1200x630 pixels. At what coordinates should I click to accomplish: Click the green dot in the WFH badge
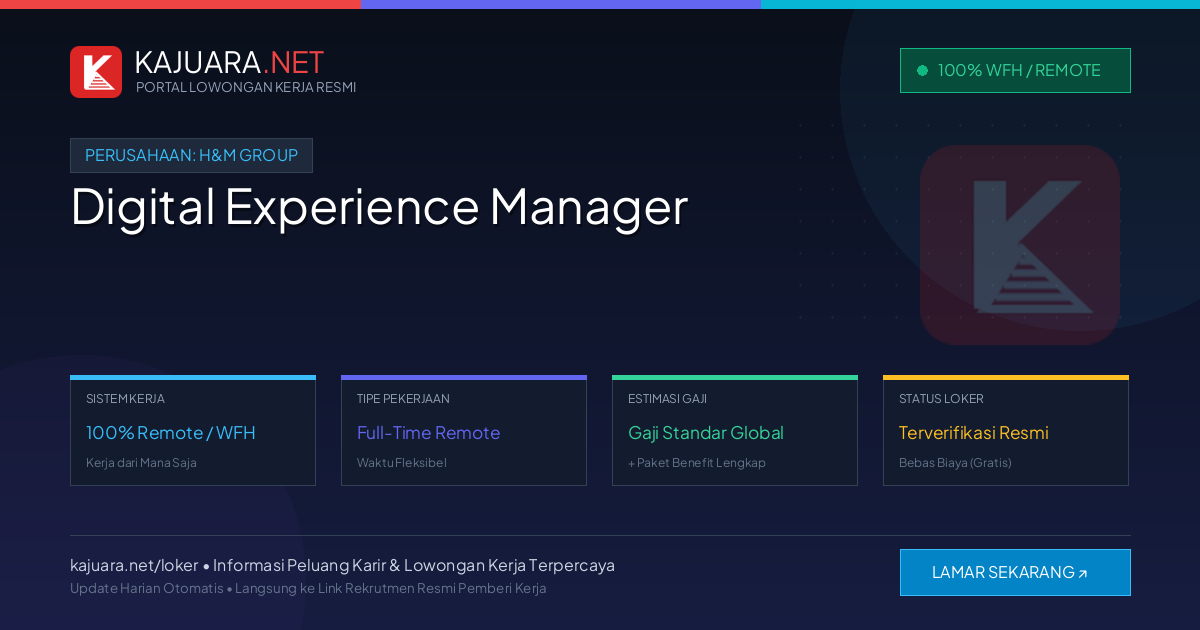pos(922,71)
